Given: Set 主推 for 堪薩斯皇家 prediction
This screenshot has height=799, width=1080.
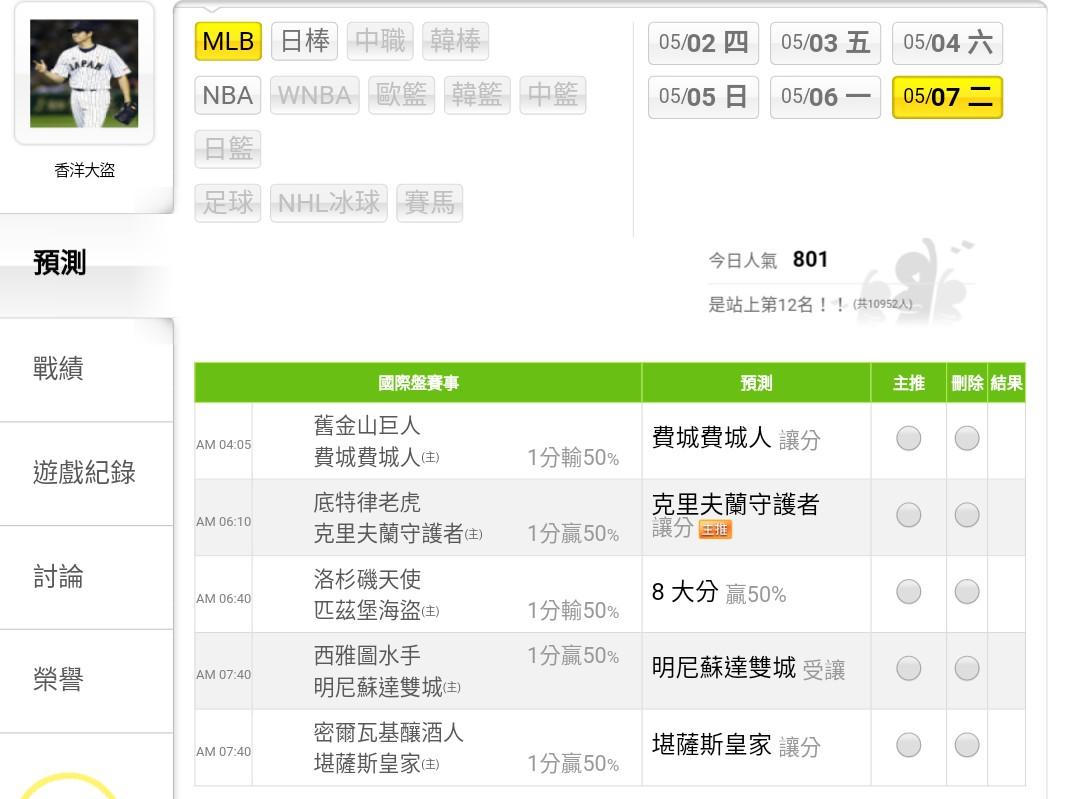Looking at the screenshot, I should [908, 745].
